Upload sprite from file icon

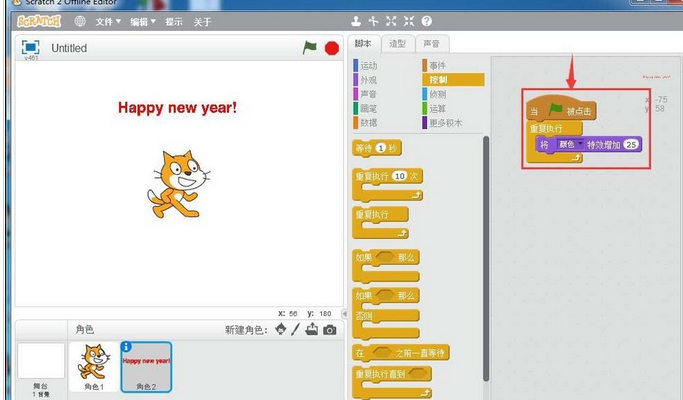(312, 330)
